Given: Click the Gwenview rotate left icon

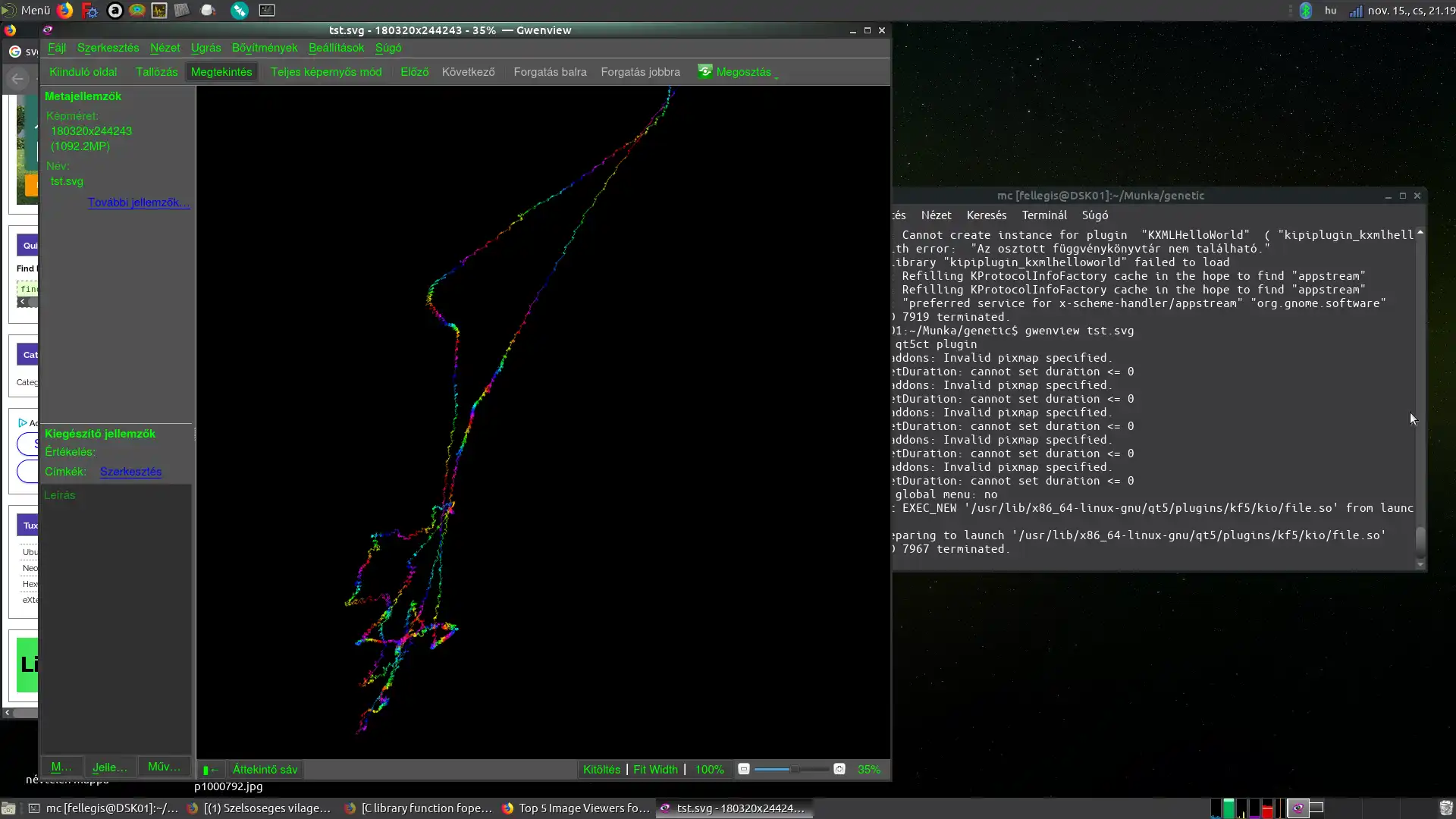Looking at the screenshot, I should coord(548,71).
